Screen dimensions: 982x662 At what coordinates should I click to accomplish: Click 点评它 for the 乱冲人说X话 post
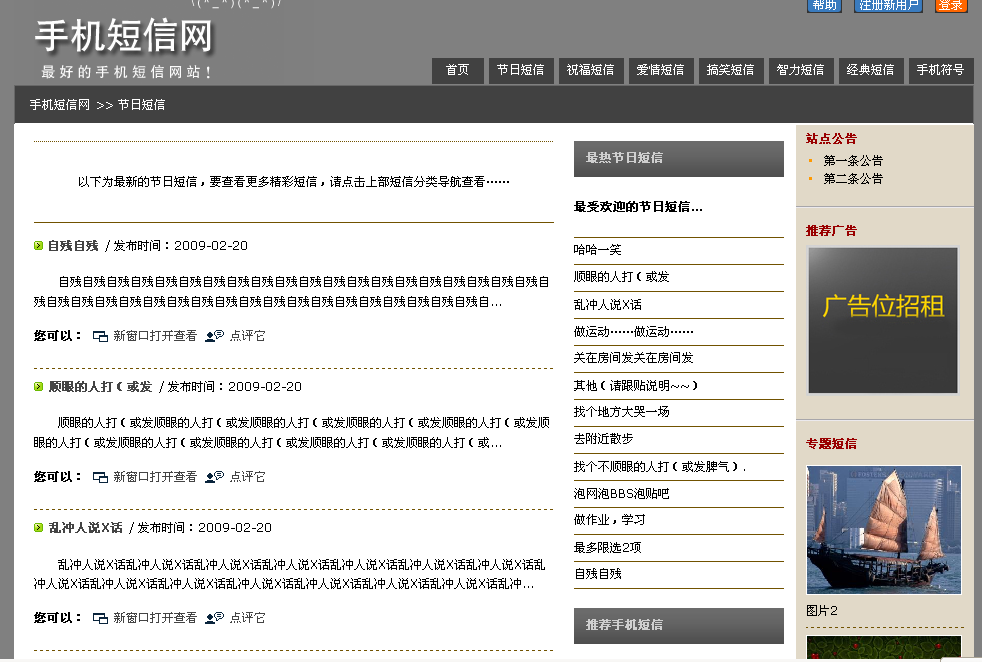point(247,618)
